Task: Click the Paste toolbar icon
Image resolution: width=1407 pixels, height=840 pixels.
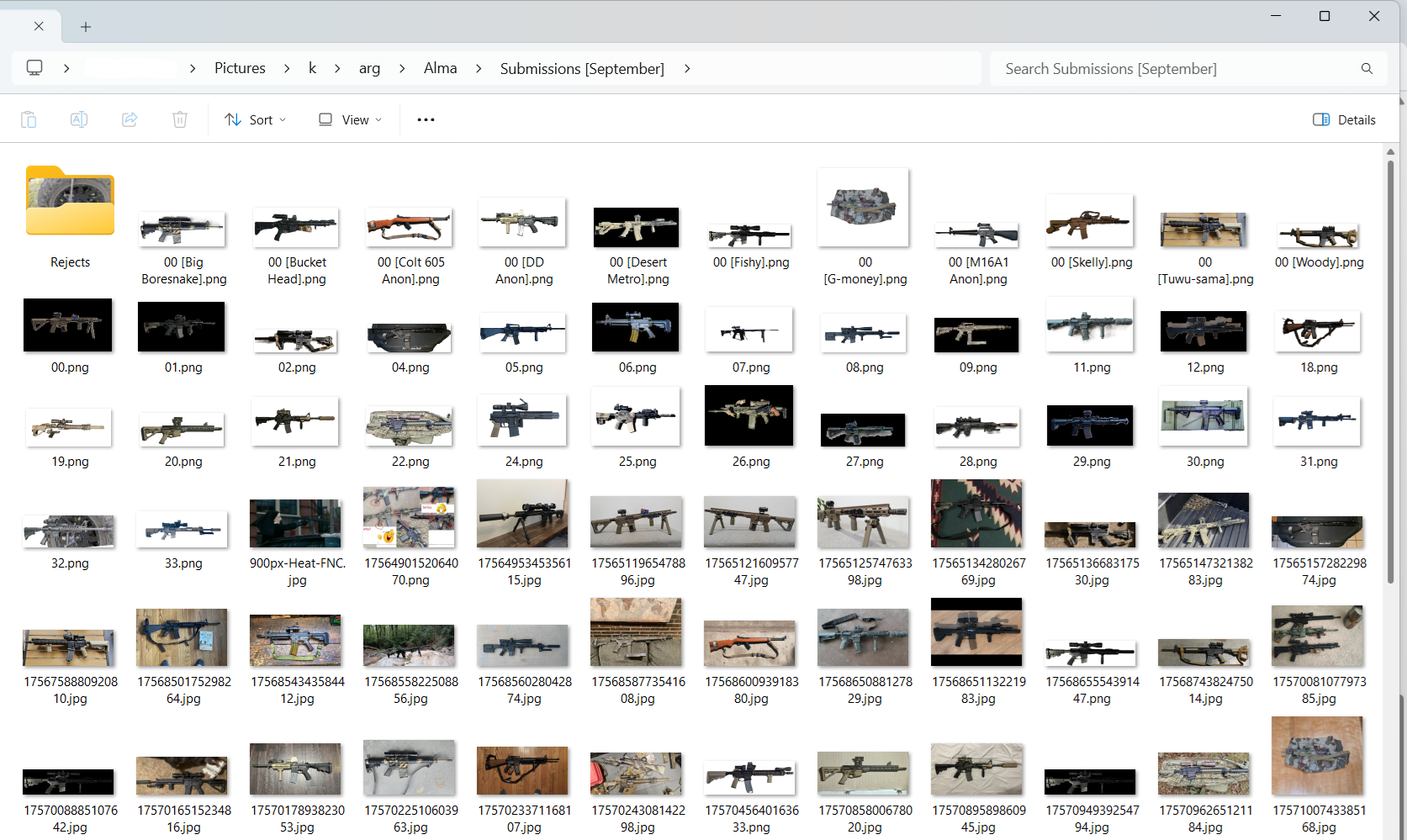Action: (29, 119)
